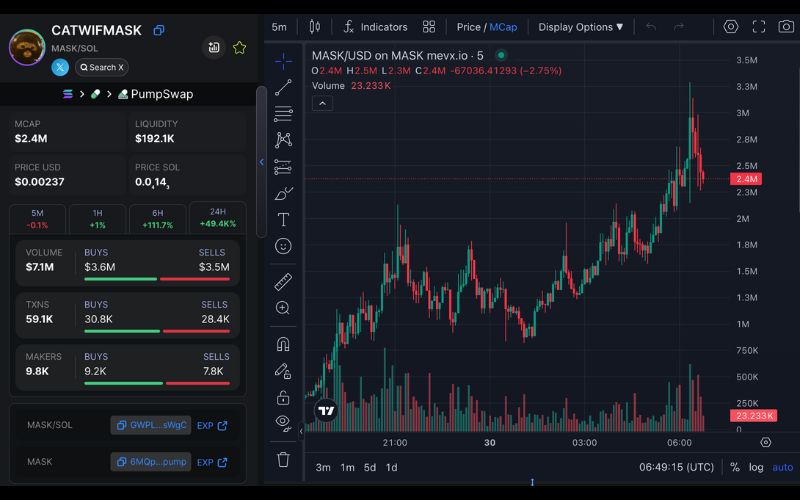Open chart settings hexagon icon
800x500 pixels.
tap(731, 27)
